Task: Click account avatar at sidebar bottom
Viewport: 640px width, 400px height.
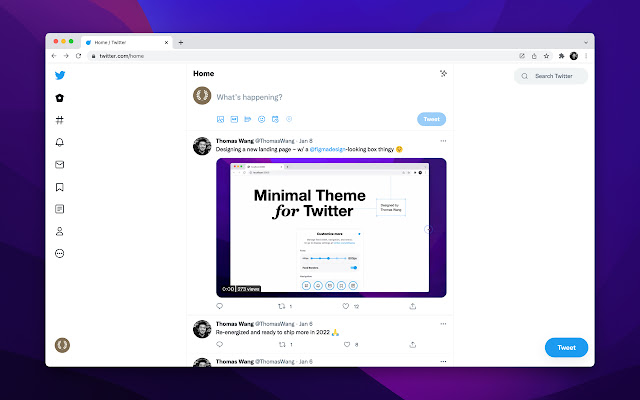Action: [62, 345]
